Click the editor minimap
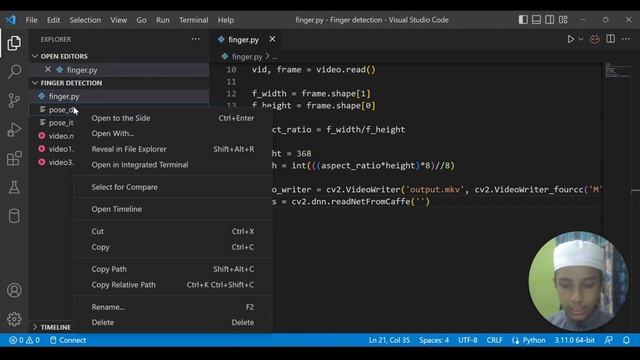Image resolution: width=640 pixels, height=360 pixels. click(618, 71)
